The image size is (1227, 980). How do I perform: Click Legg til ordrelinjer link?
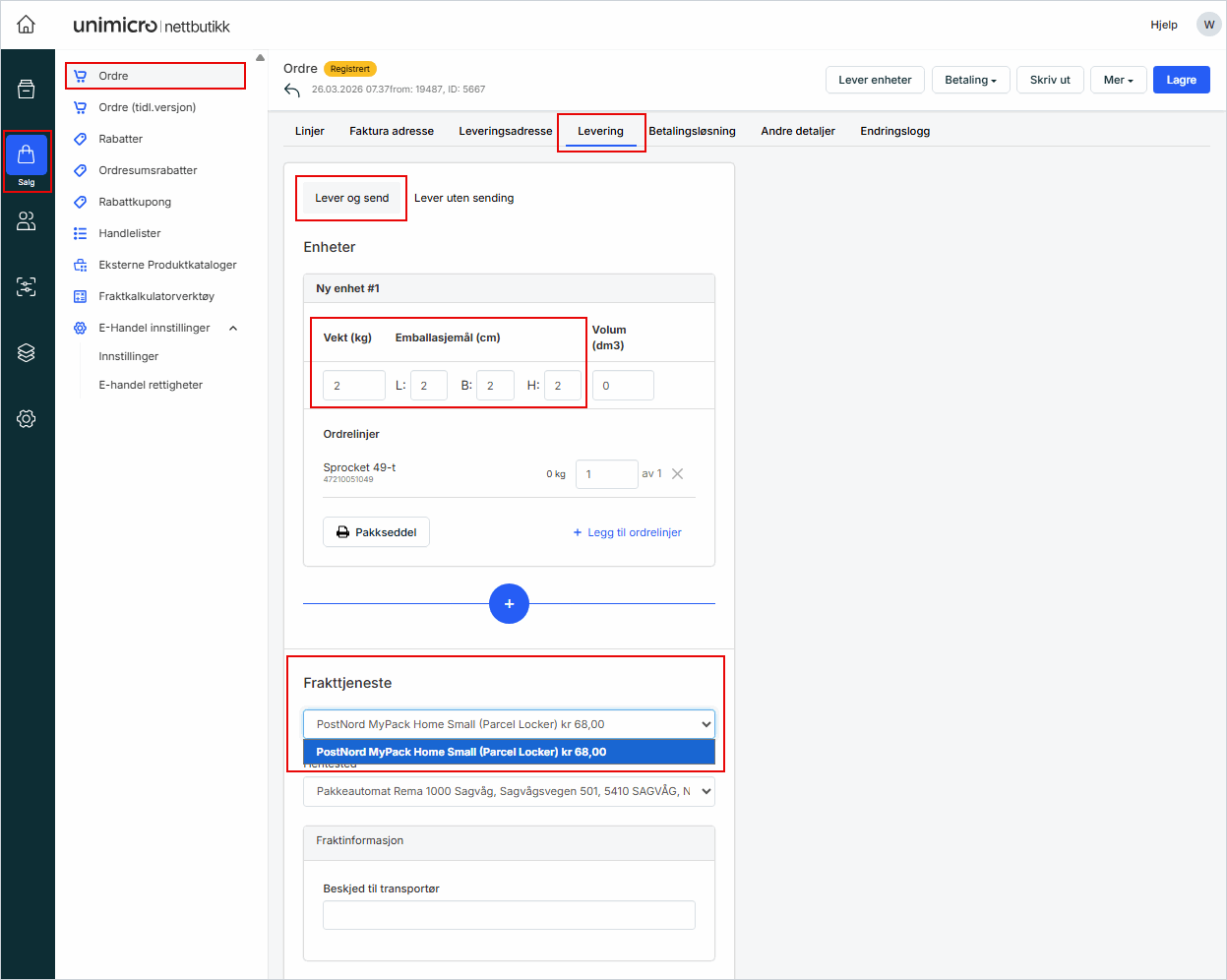pos(627,532)
